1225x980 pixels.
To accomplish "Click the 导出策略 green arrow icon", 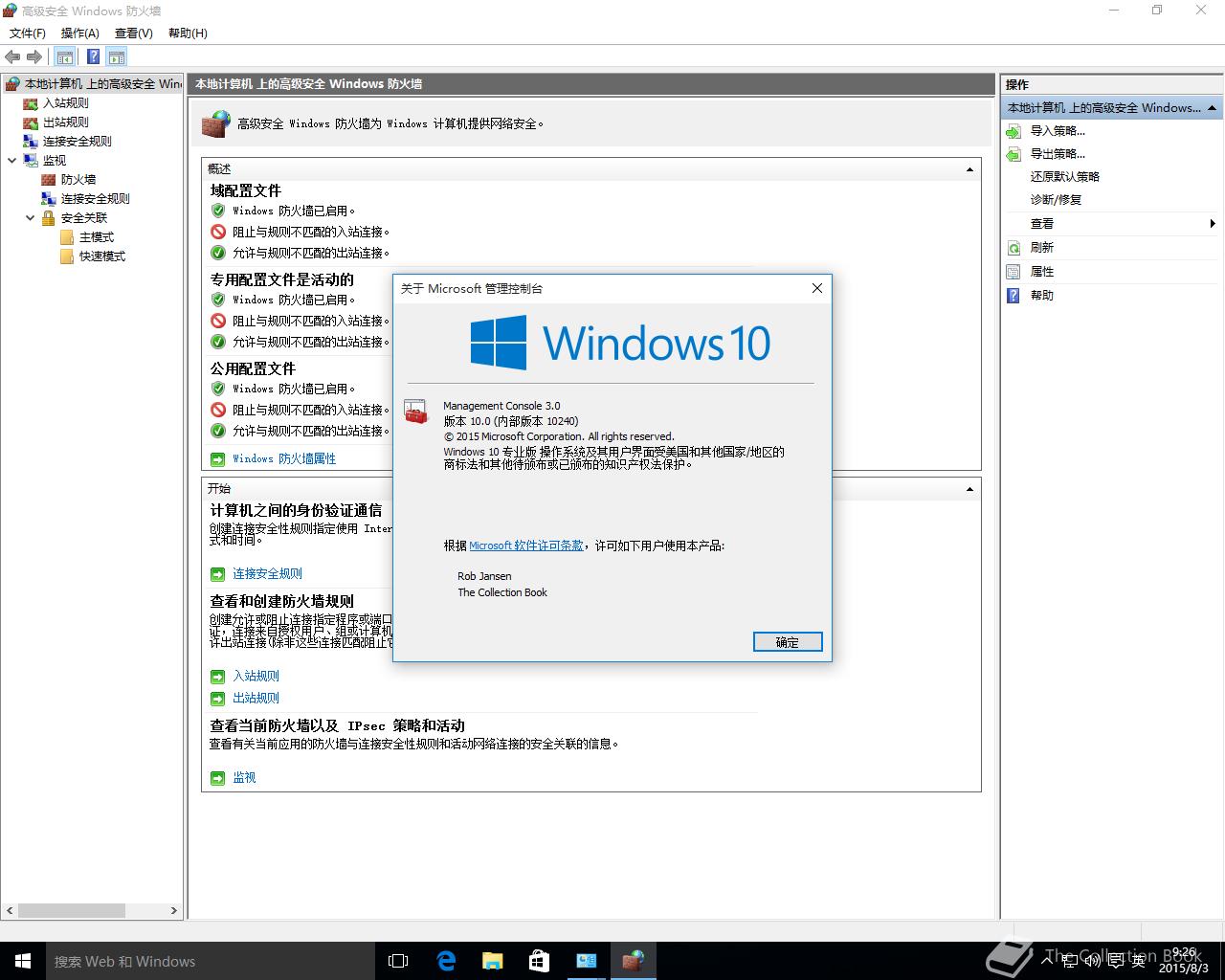I will 1013,154.
